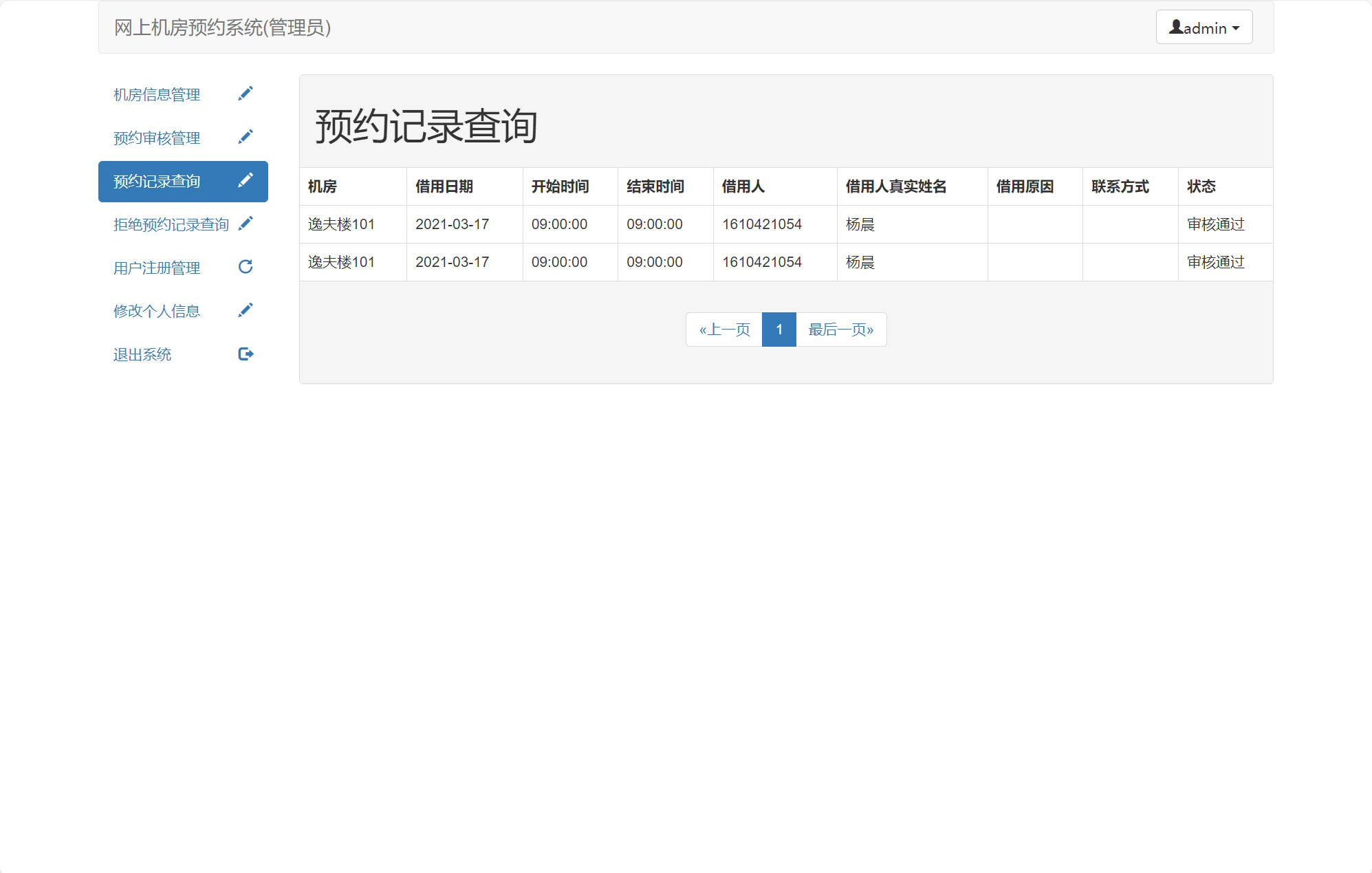Image resolution: width=1372 pixels, height=873 pixels.
Task: Open 修改个人信息 page
Action: pyautogui.click(x=156, y=311)
